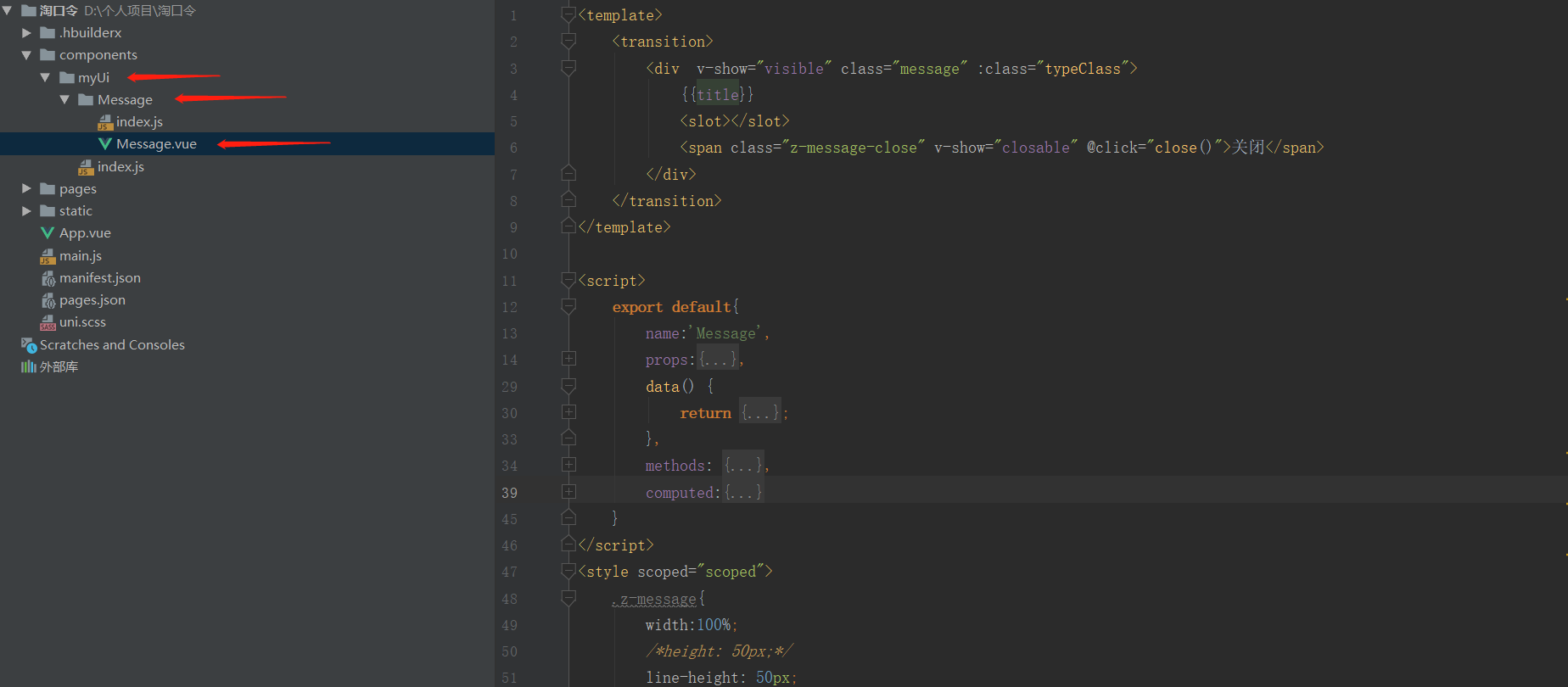Click the .hbuilderx folder icon
The image size is (1568, 687).
click(48, 32)
